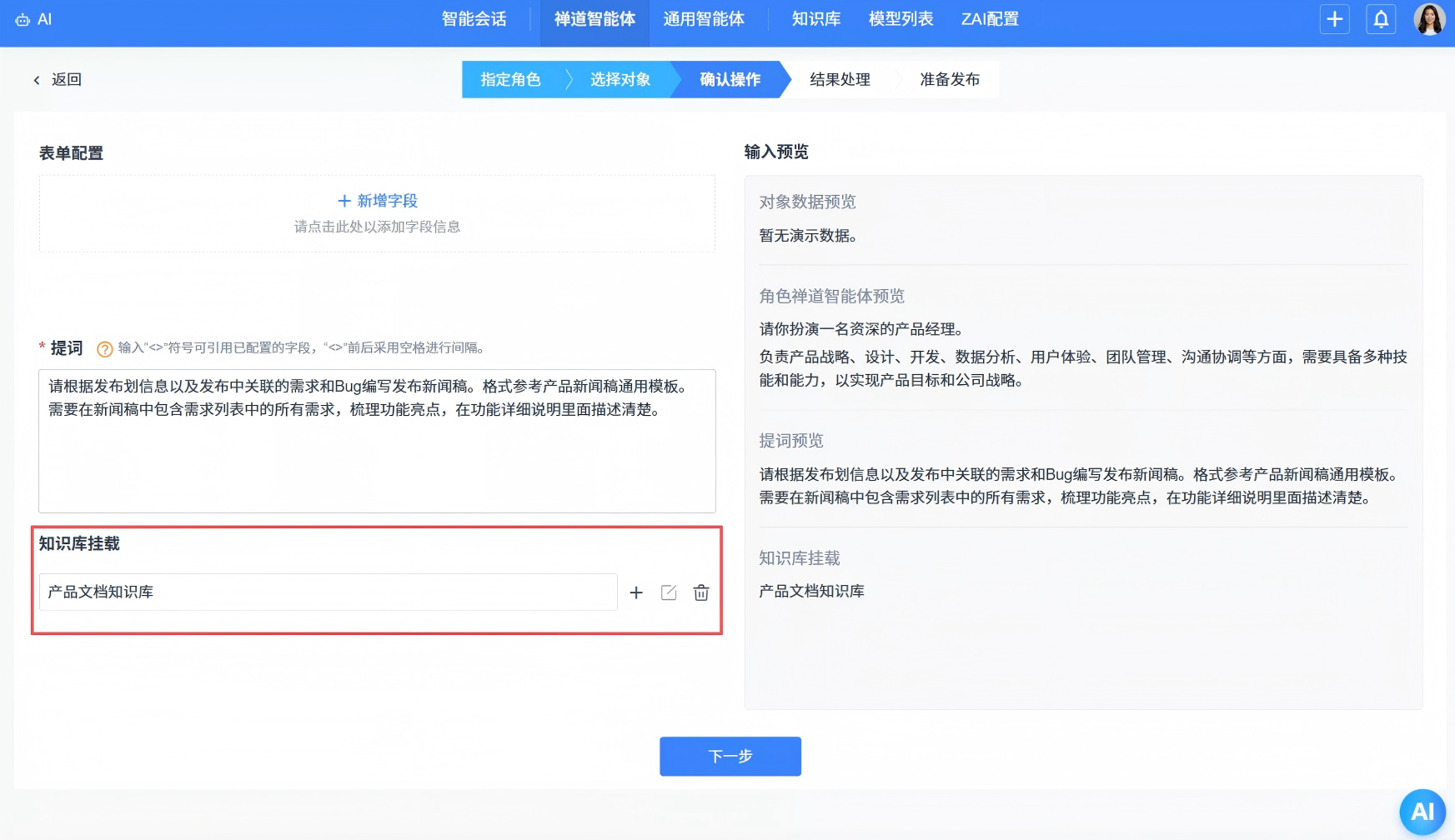Select the 模型列表 menu item
This screenshot has height=840, width=1455.
tap(900, 19)
